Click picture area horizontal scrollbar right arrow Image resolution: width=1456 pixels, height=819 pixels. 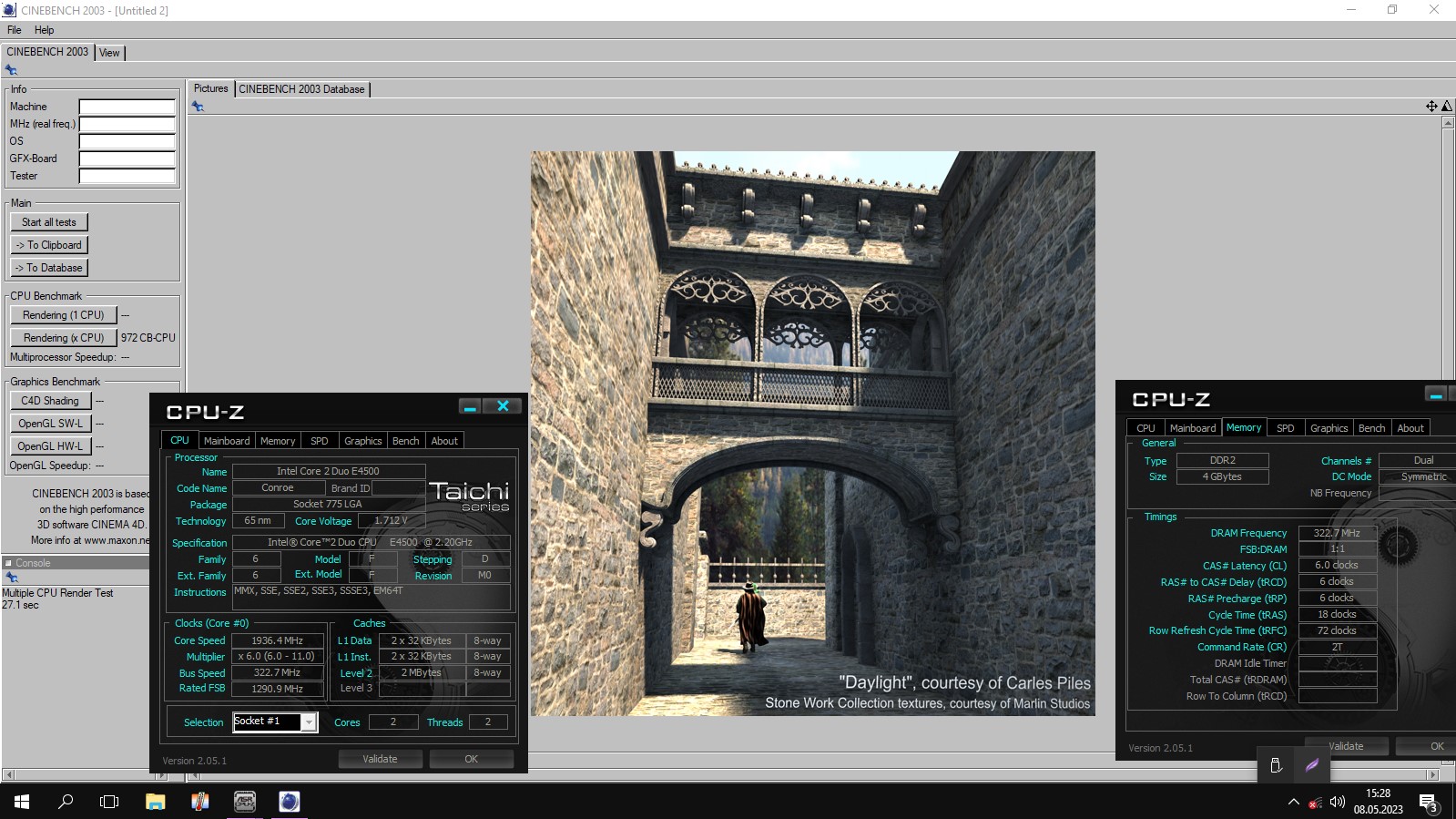(x=1432, y=775)
